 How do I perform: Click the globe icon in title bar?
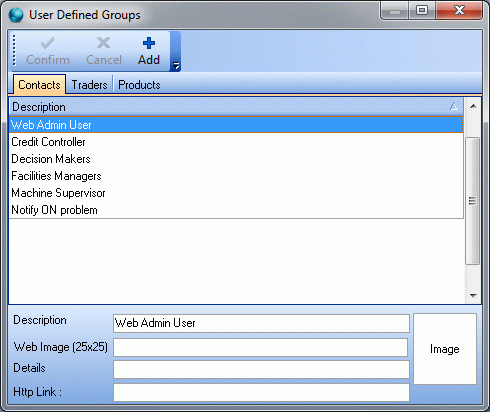tap(16, 15)
